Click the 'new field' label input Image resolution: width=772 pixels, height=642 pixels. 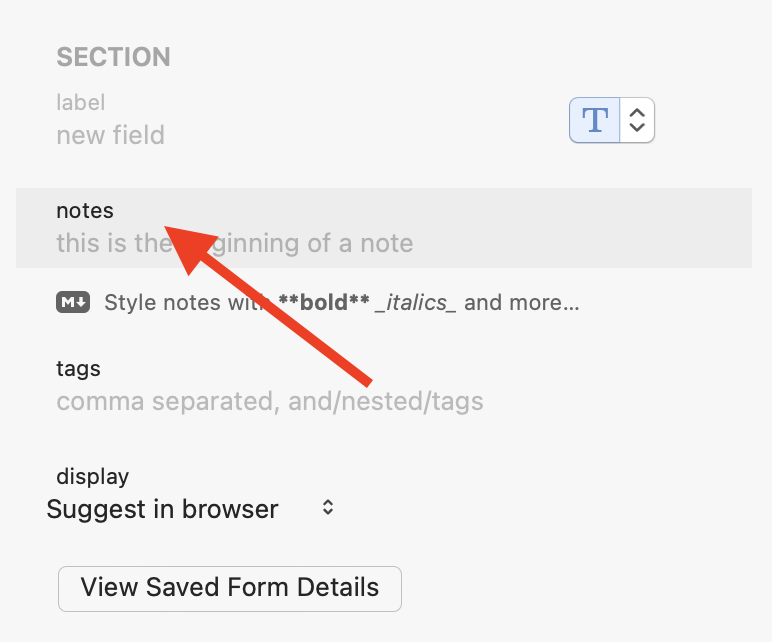(110, 136)
